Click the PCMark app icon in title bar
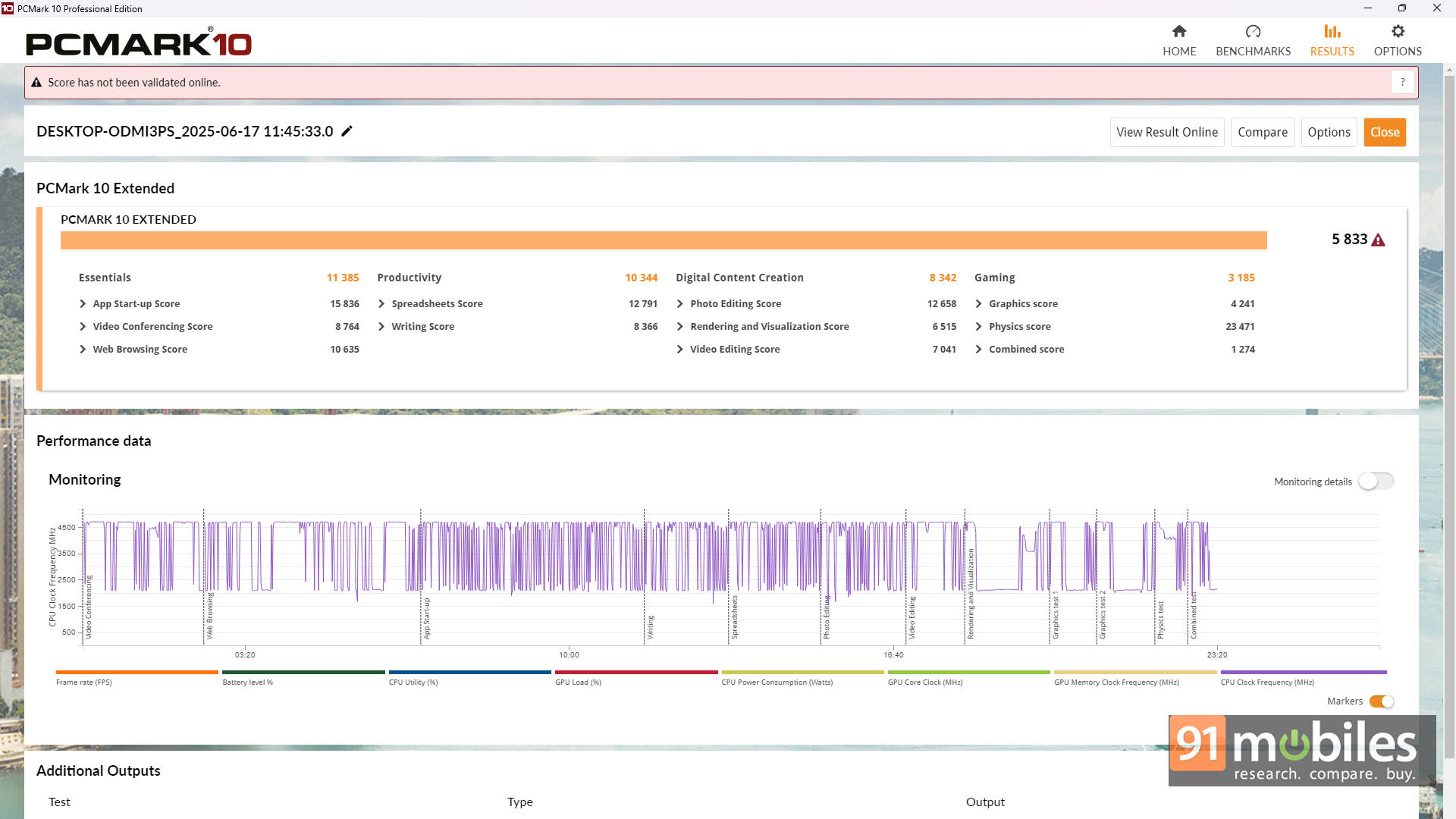 [x=8, y=8]
